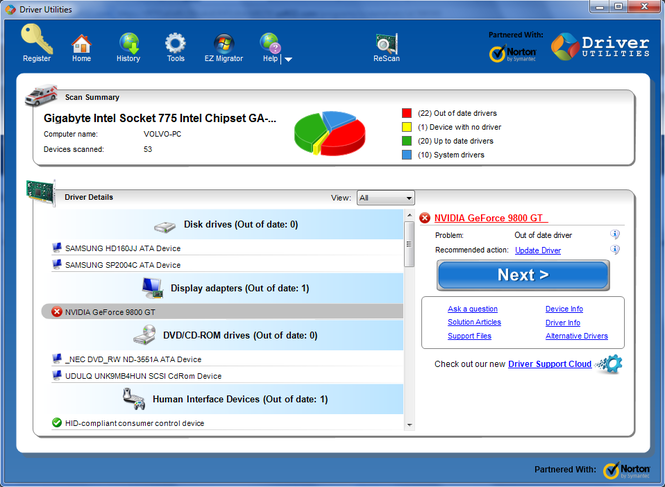665x487 pixels.
Task: Select Human Interface Devices header
Action: click(x=227, y=399)
